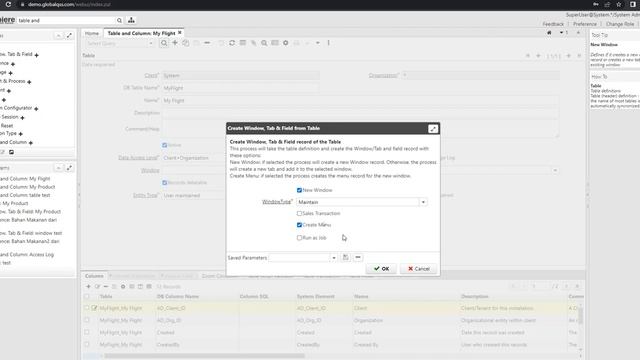
Task: Tick the Run as Job checkbox
Action: pyautogui.click(x=299, y=238)
